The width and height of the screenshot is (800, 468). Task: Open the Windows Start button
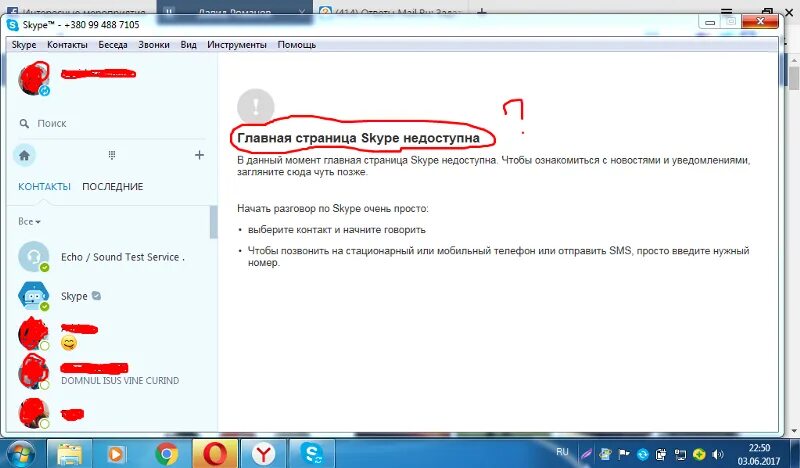coord(20,454)
